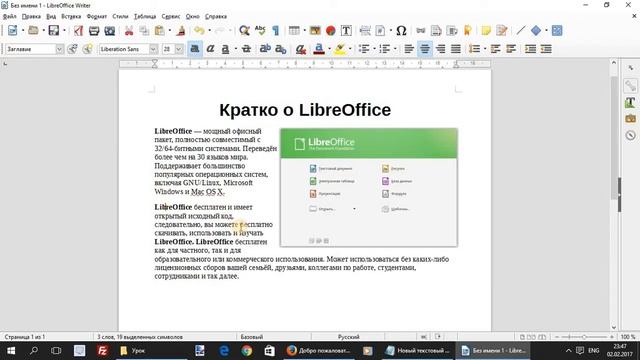Apply the yellow highlighting color
Image resolution: width=640 pixels, height=360 pixels.
(x=340, y=49)
